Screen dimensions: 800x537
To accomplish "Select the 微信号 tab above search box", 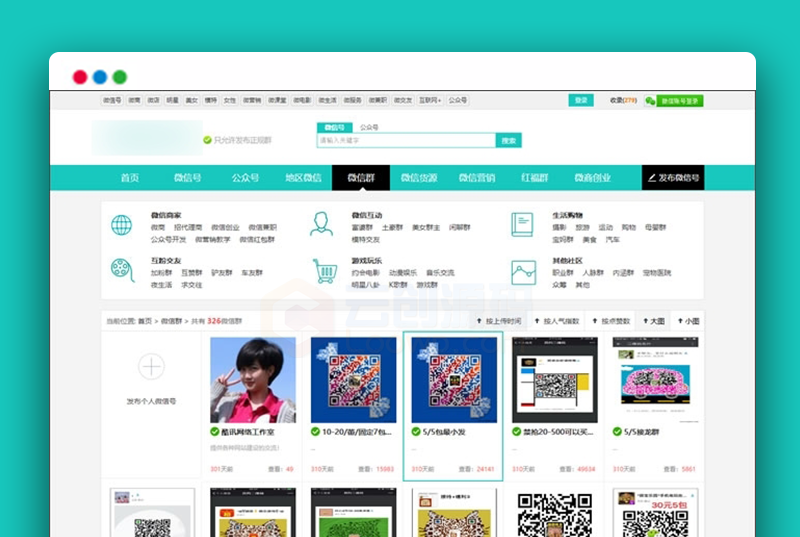I will point(335,127).
